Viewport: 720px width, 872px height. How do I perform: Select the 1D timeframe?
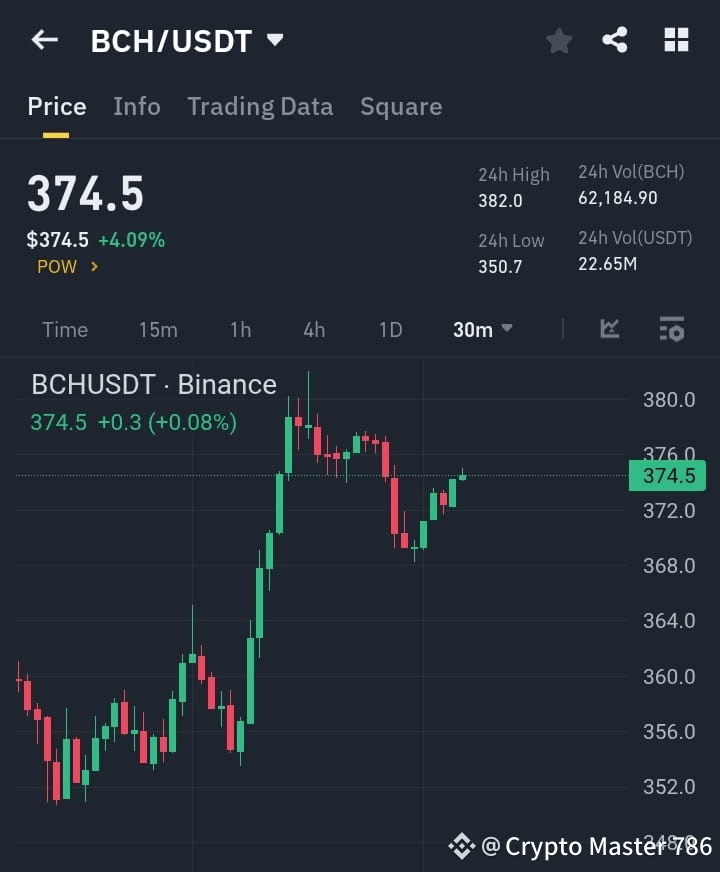[390, 329]
